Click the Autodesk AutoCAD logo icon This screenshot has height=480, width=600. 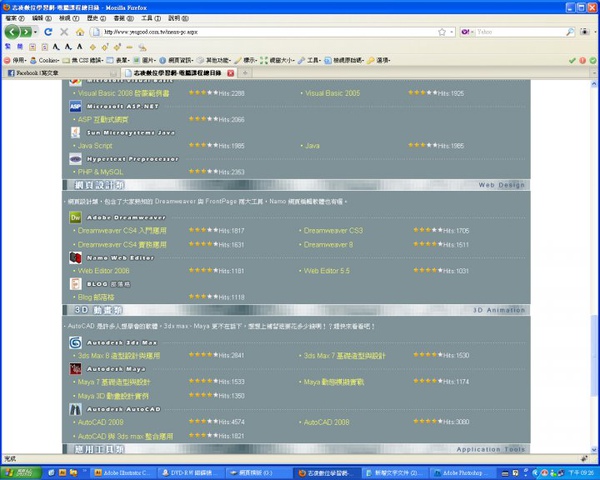click(x=75, y=409)
